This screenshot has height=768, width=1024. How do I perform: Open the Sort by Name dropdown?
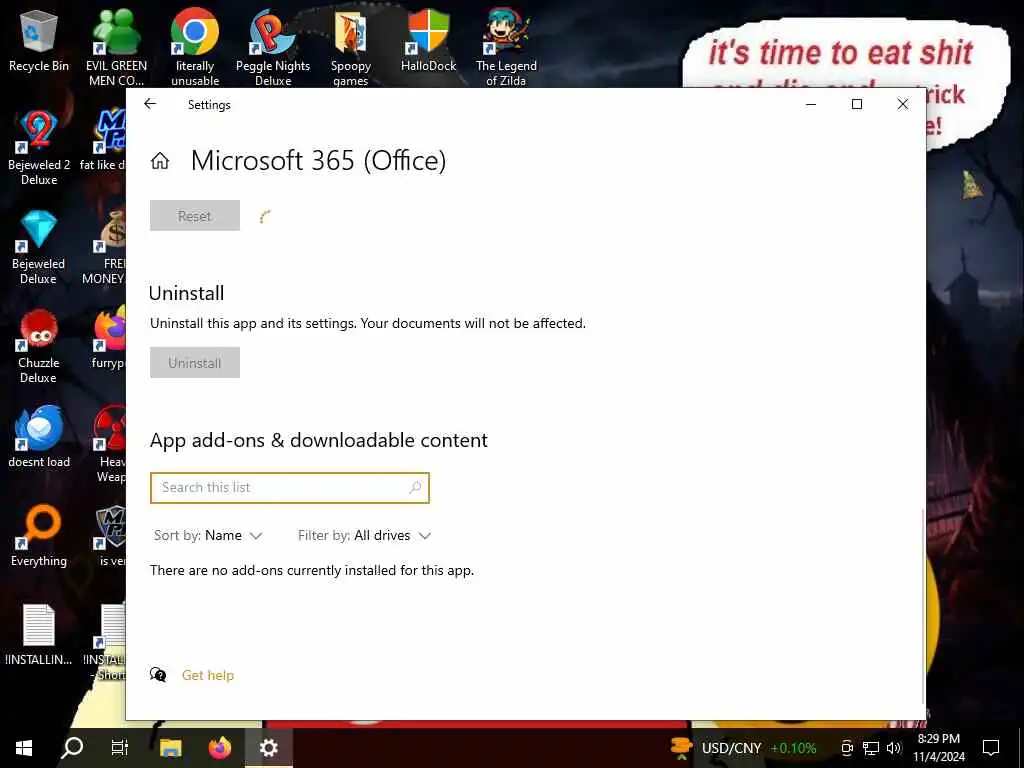click(208, 536)
